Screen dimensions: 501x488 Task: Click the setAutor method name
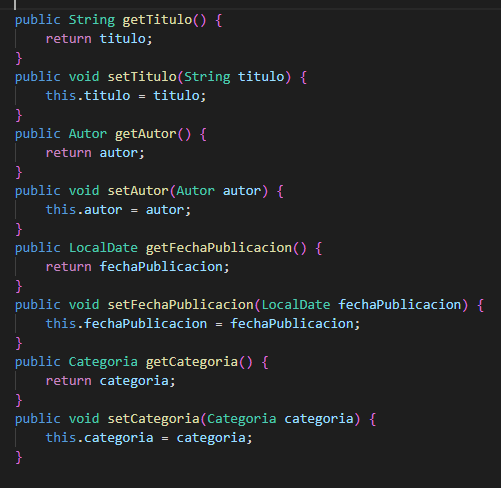(138, 191)
